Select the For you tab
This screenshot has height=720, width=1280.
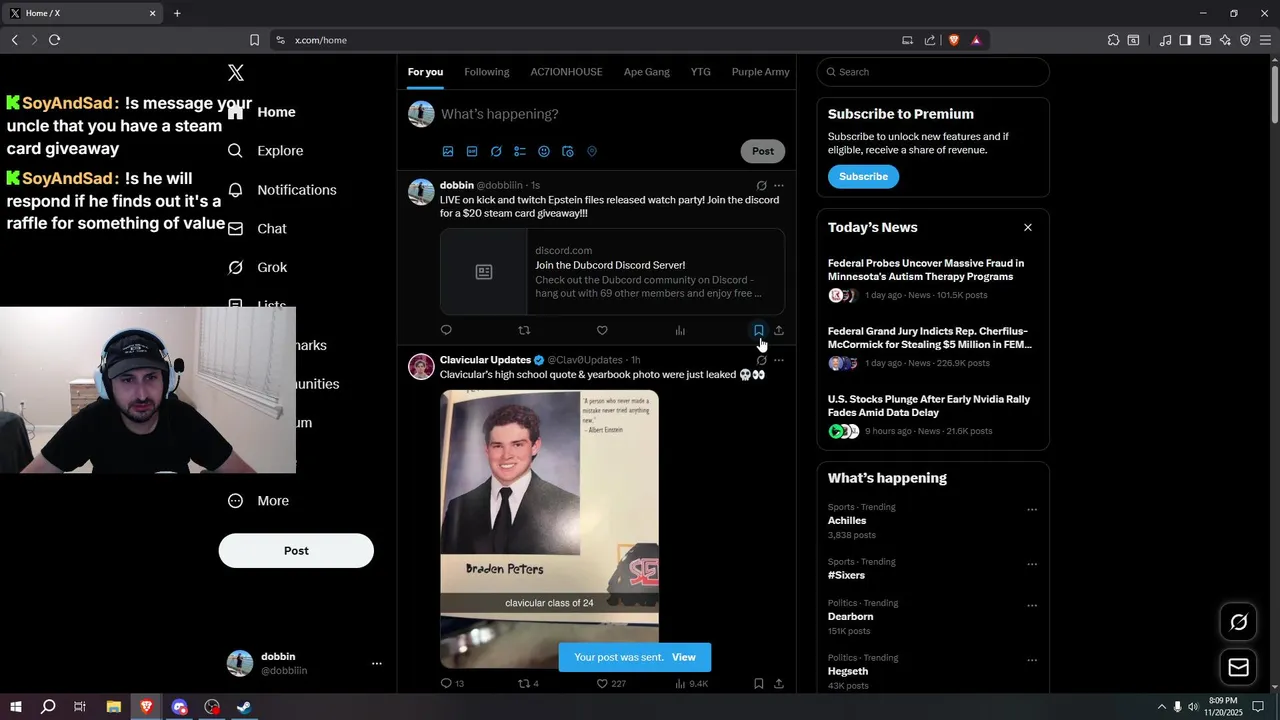click(425, 72)
